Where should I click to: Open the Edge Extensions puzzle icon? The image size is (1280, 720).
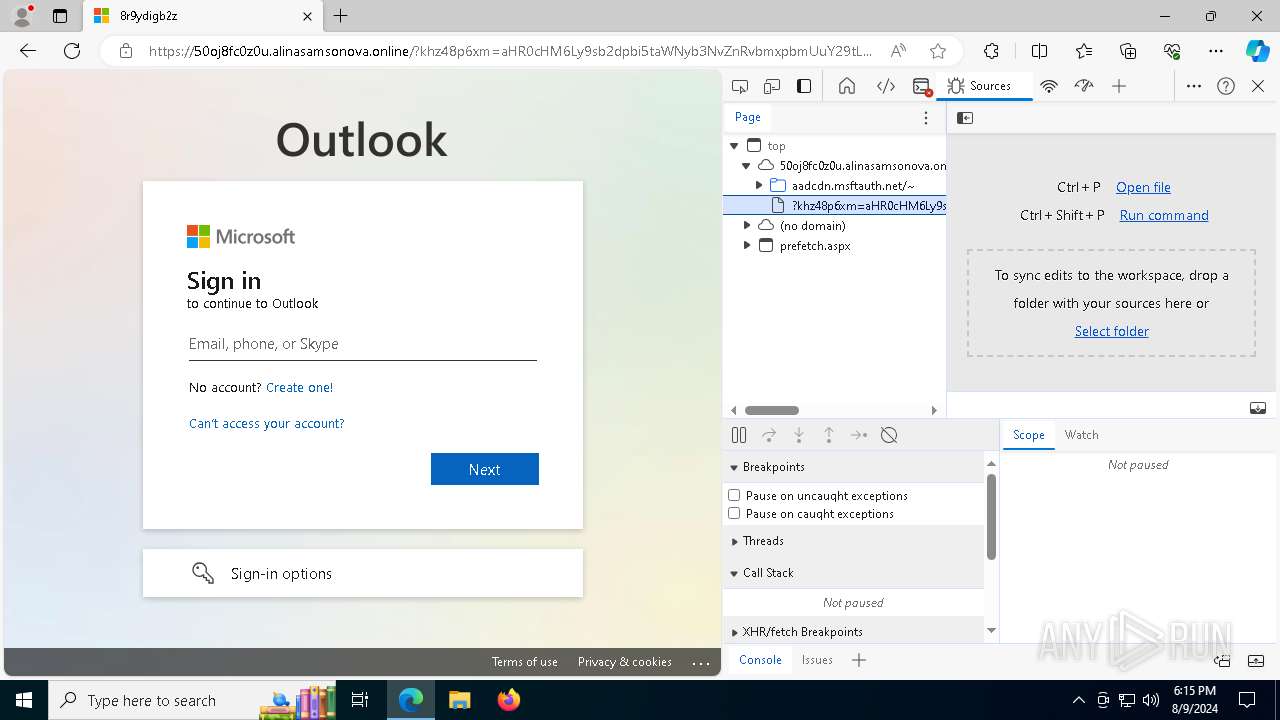(x=991, y=51)
